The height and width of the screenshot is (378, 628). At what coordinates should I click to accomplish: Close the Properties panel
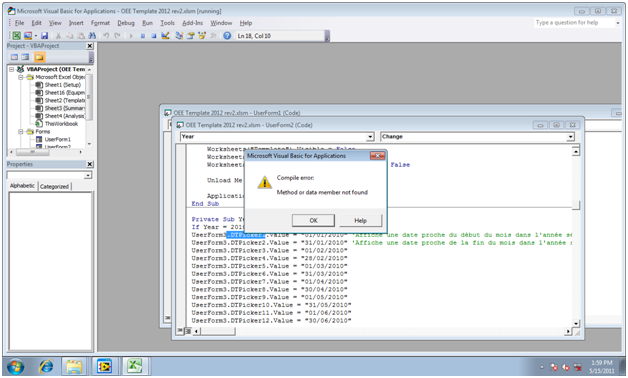coord(90,164)
